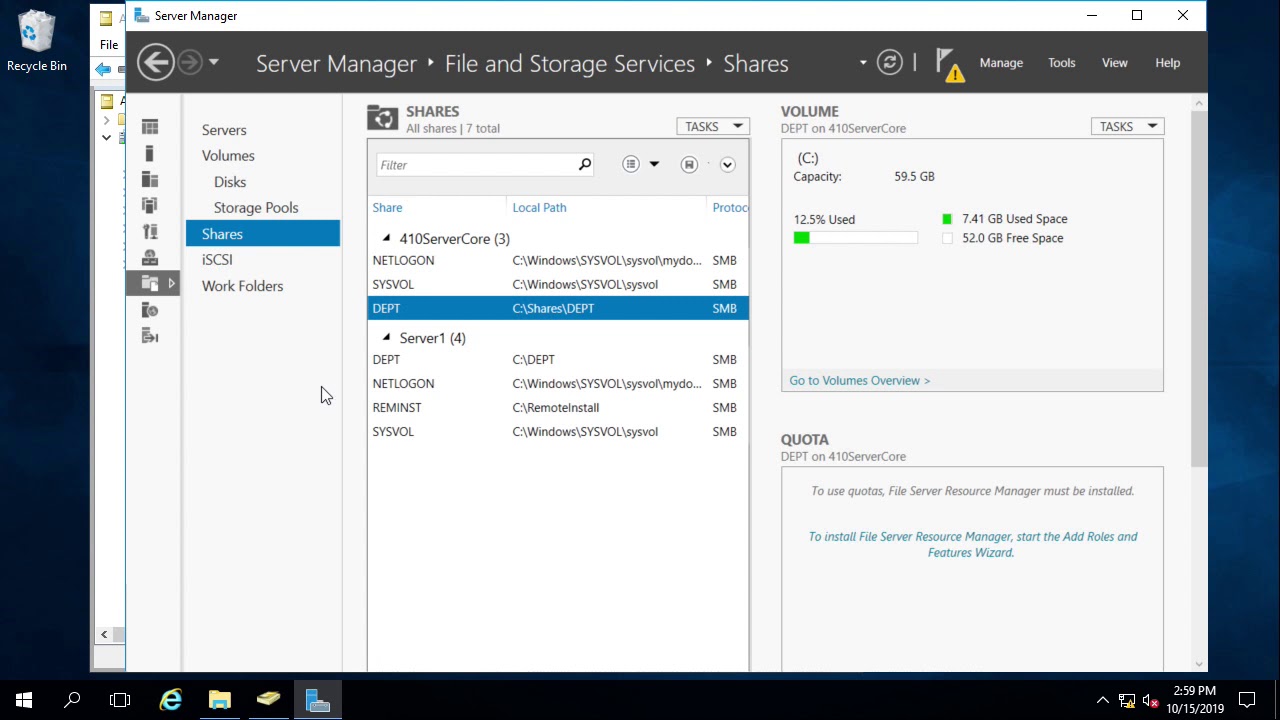This screenshot has height=720, width=1280.
Task: Open the SHARES tile TASKS dropdown
Action: point(713,127)
